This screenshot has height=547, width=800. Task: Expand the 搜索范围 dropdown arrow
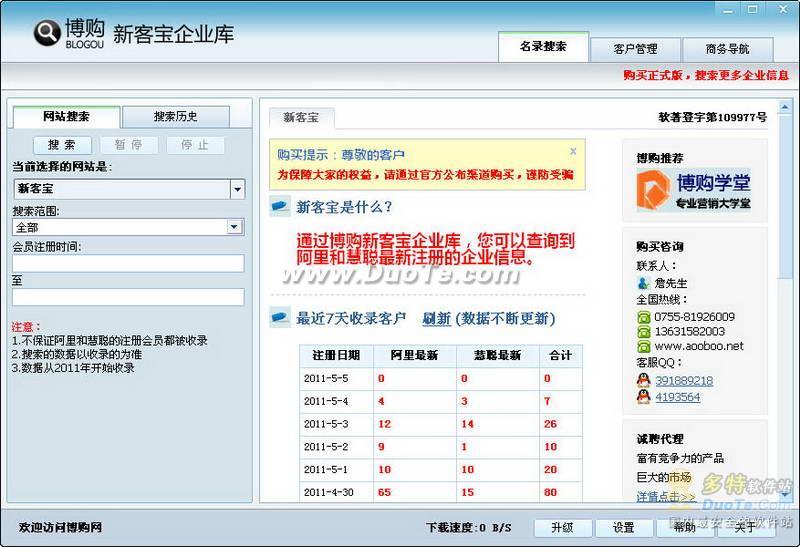point(234,227)
